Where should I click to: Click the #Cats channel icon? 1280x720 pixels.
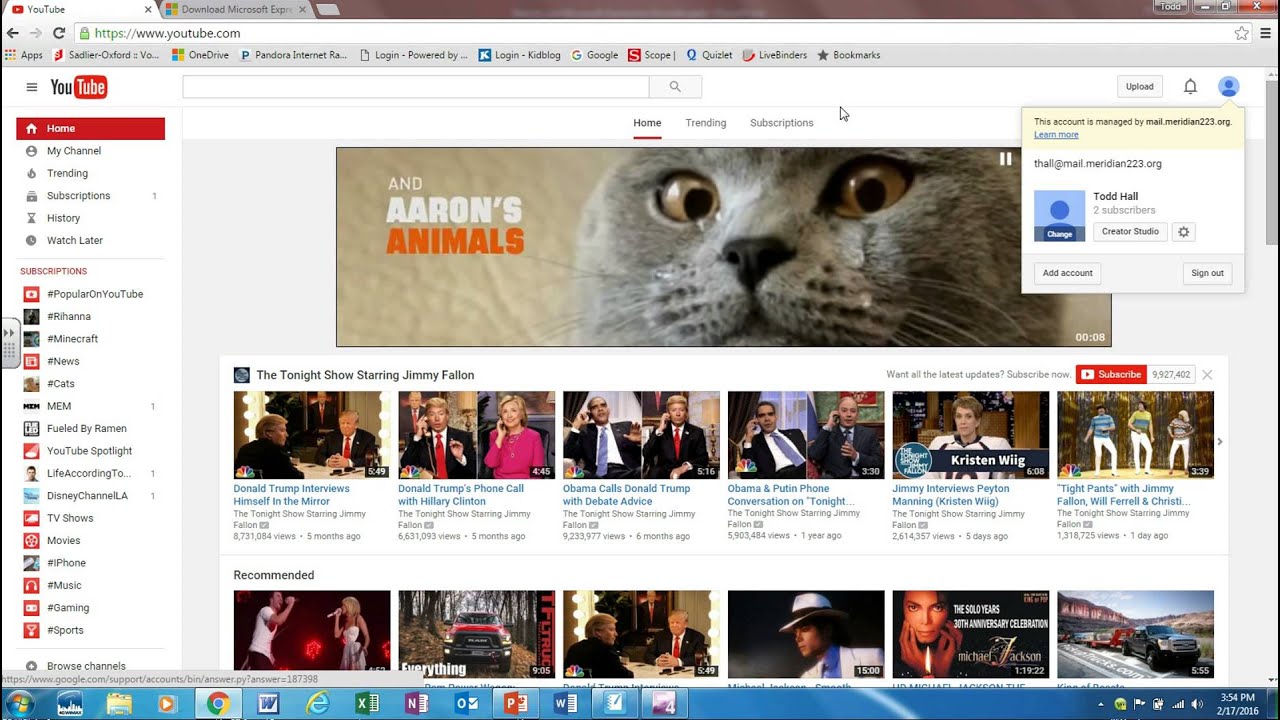[31, 384]
